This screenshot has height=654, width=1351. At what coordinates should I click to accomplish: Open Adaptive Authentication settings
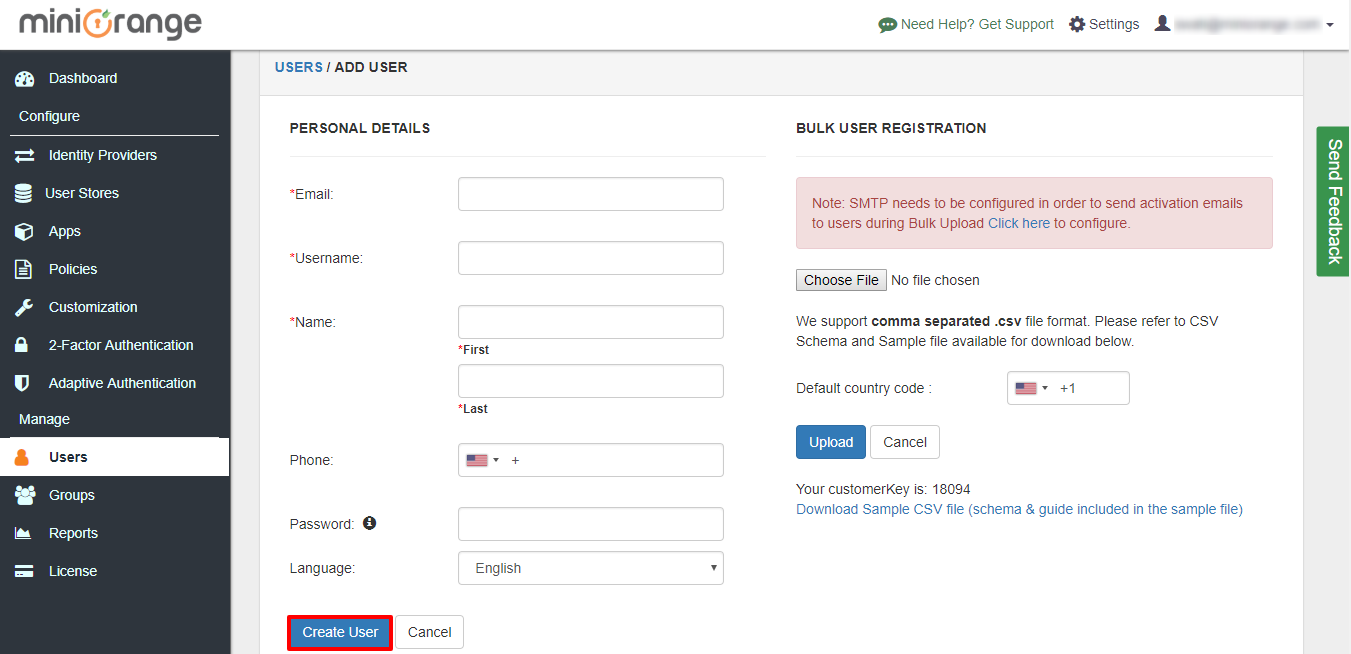[x=24, y=383]
